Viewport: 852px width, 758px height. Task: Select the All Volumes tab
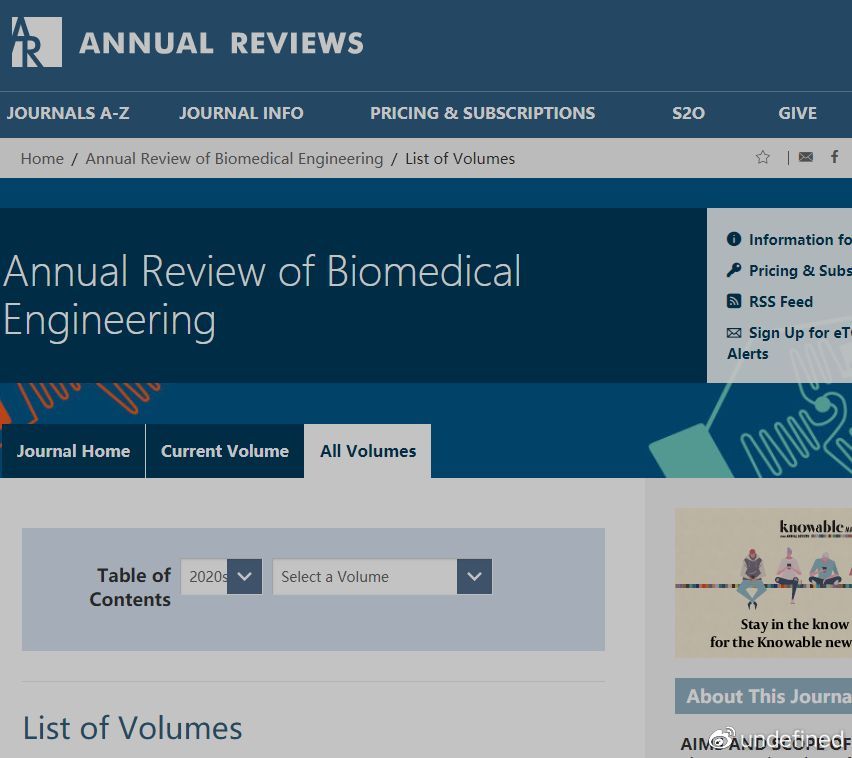pos(368,451)
